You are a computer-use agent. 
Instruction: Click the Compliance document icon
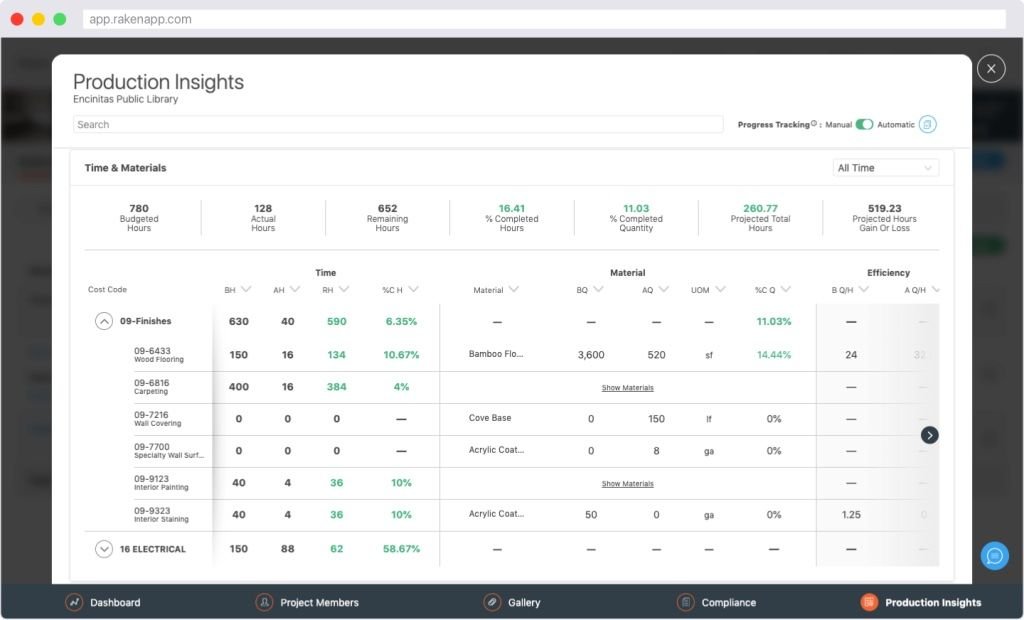click(685, 602)
